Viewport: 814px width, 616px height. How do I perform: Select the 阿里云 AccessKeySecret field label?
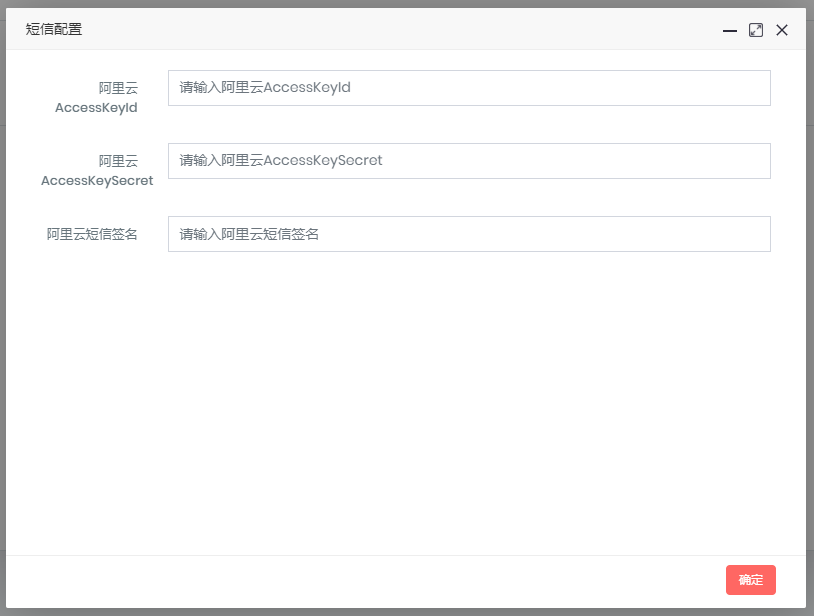click(97, 171)
